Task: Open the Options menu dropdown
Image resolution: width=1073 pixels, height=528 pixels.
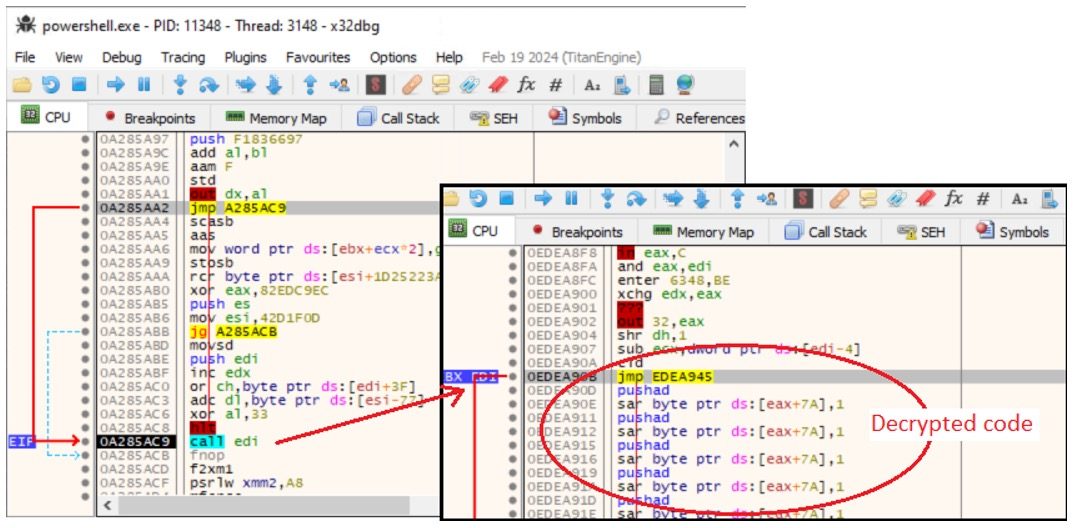Action: pos(392,57)
